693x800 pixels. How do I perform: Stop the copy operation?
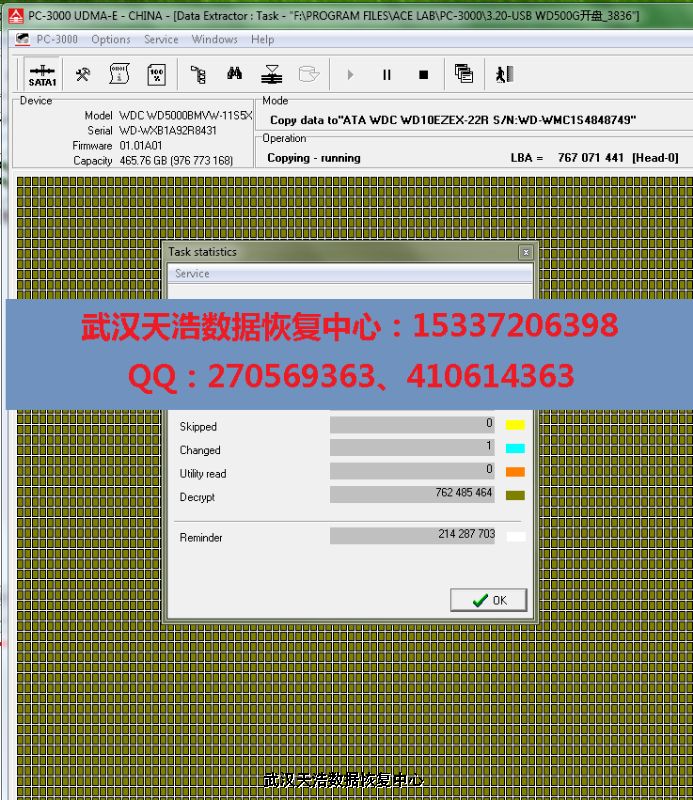[x=423, y=74]
